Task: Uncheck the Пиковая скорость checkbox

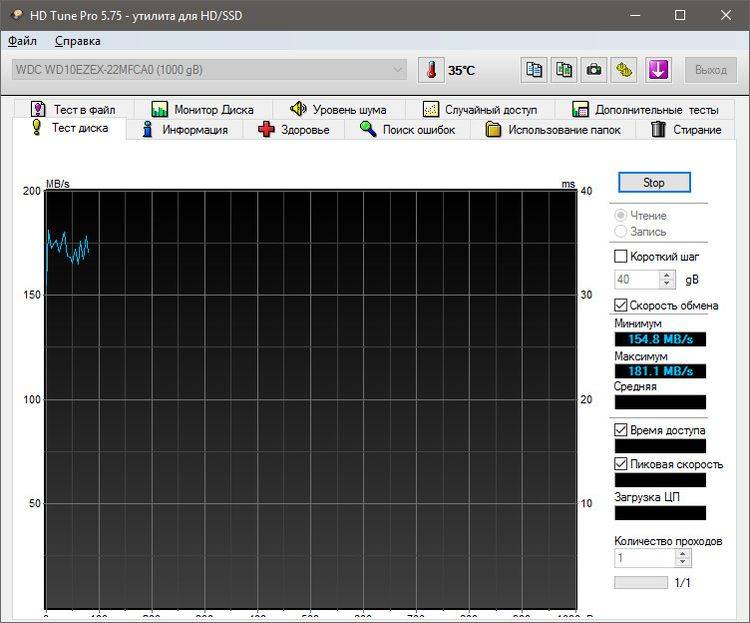Action: click(x=621, y=464)
